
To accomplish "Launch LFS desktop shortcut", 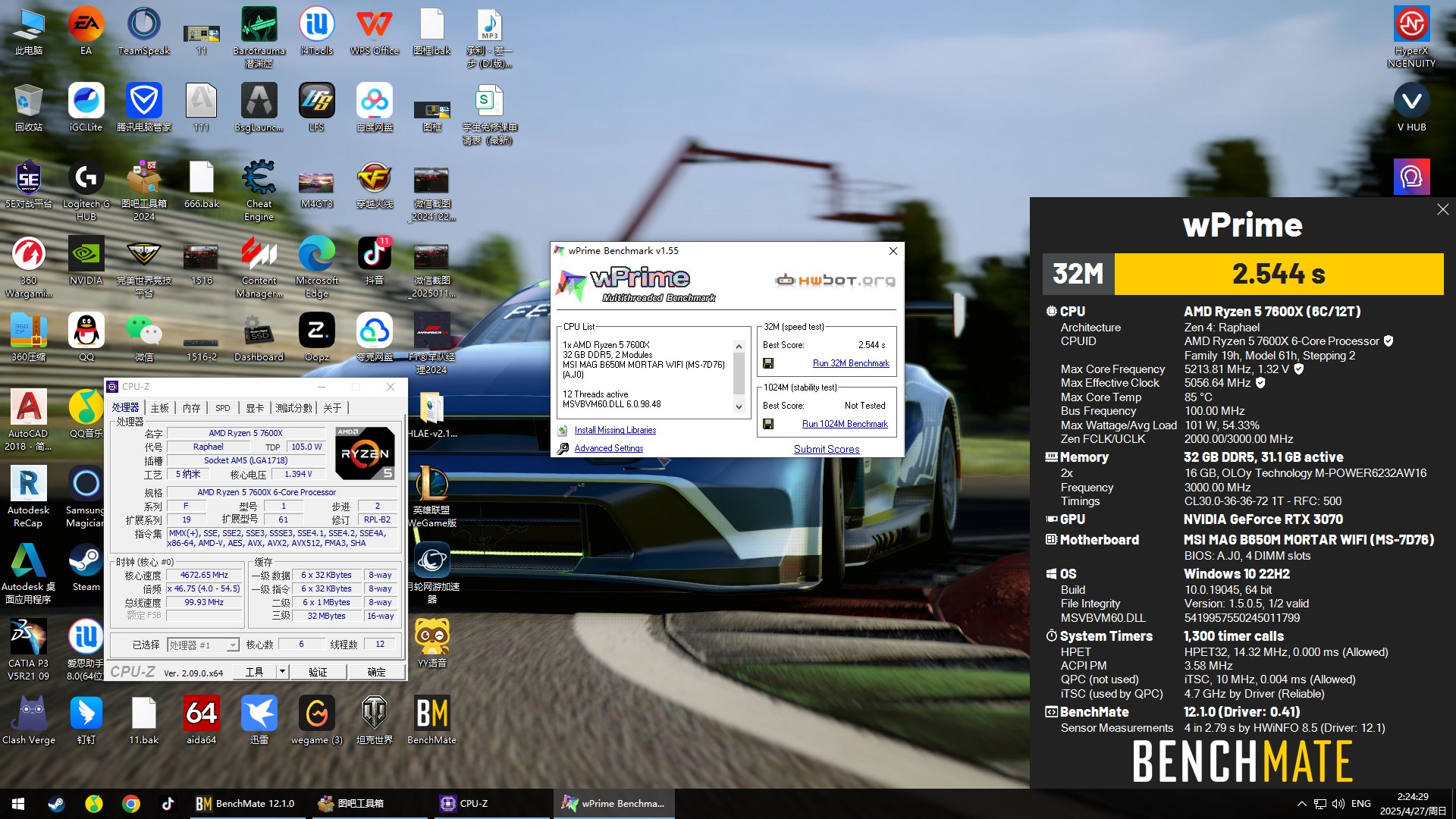I will [316, 107].
